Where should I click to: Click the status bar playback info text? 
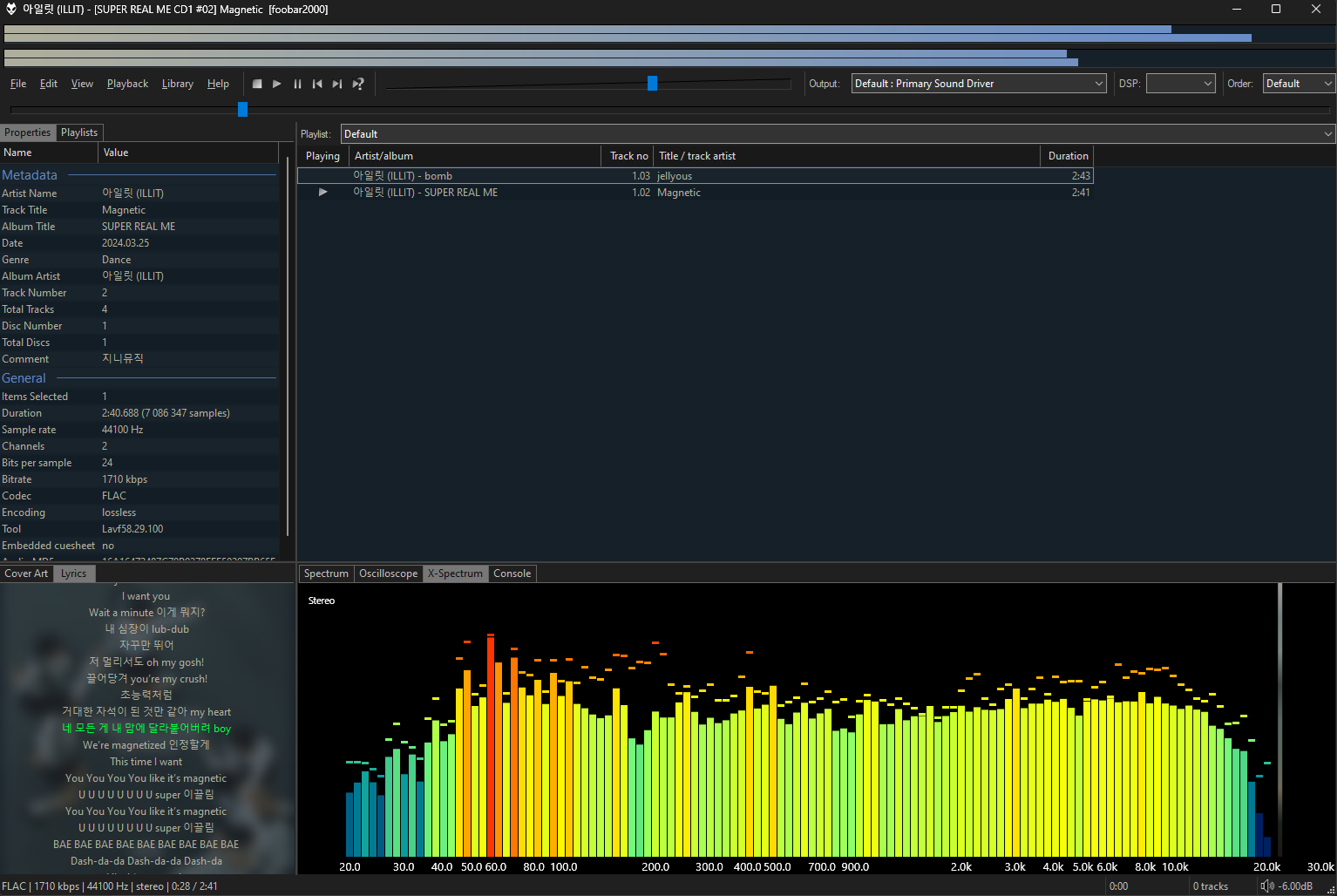[x=110, y=886]
